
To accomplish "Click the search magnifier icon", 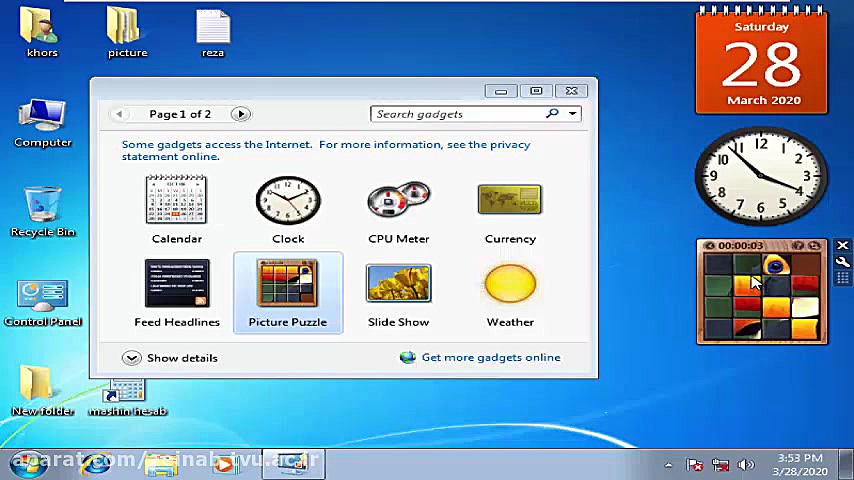I will point(552,113).
